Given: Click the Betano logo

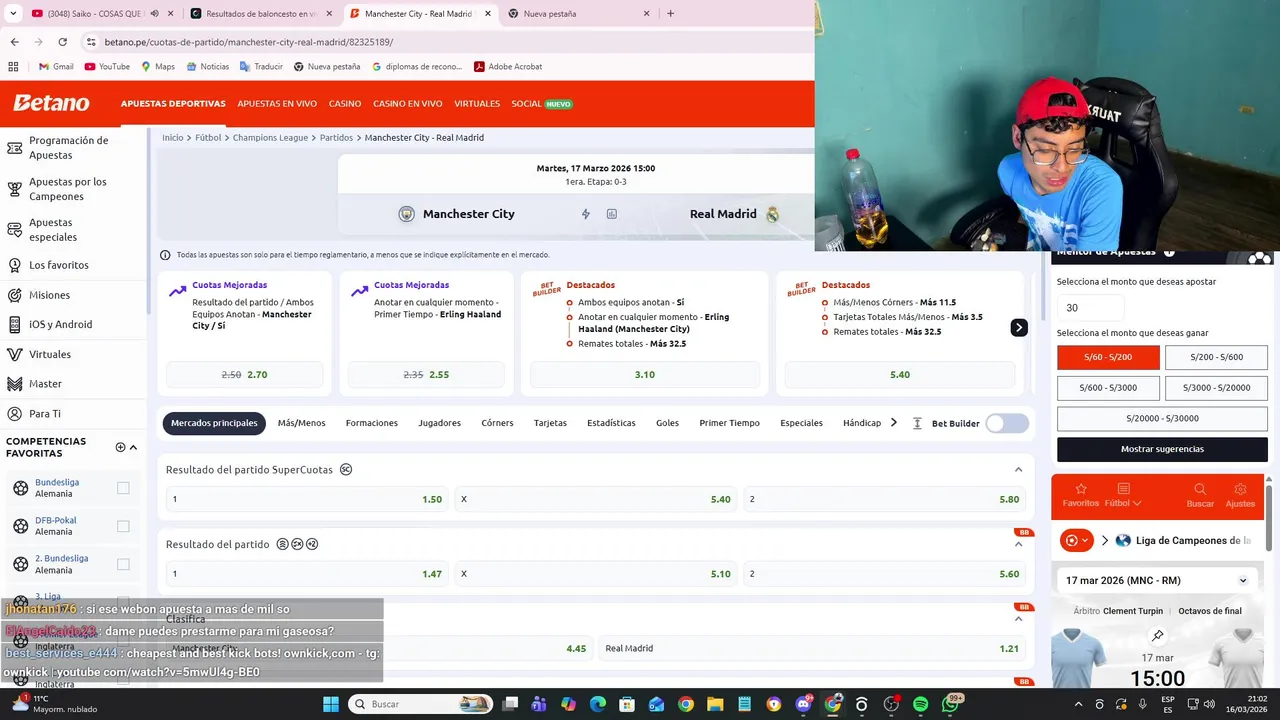Looking at the screenshot, I should click(51, 103).
